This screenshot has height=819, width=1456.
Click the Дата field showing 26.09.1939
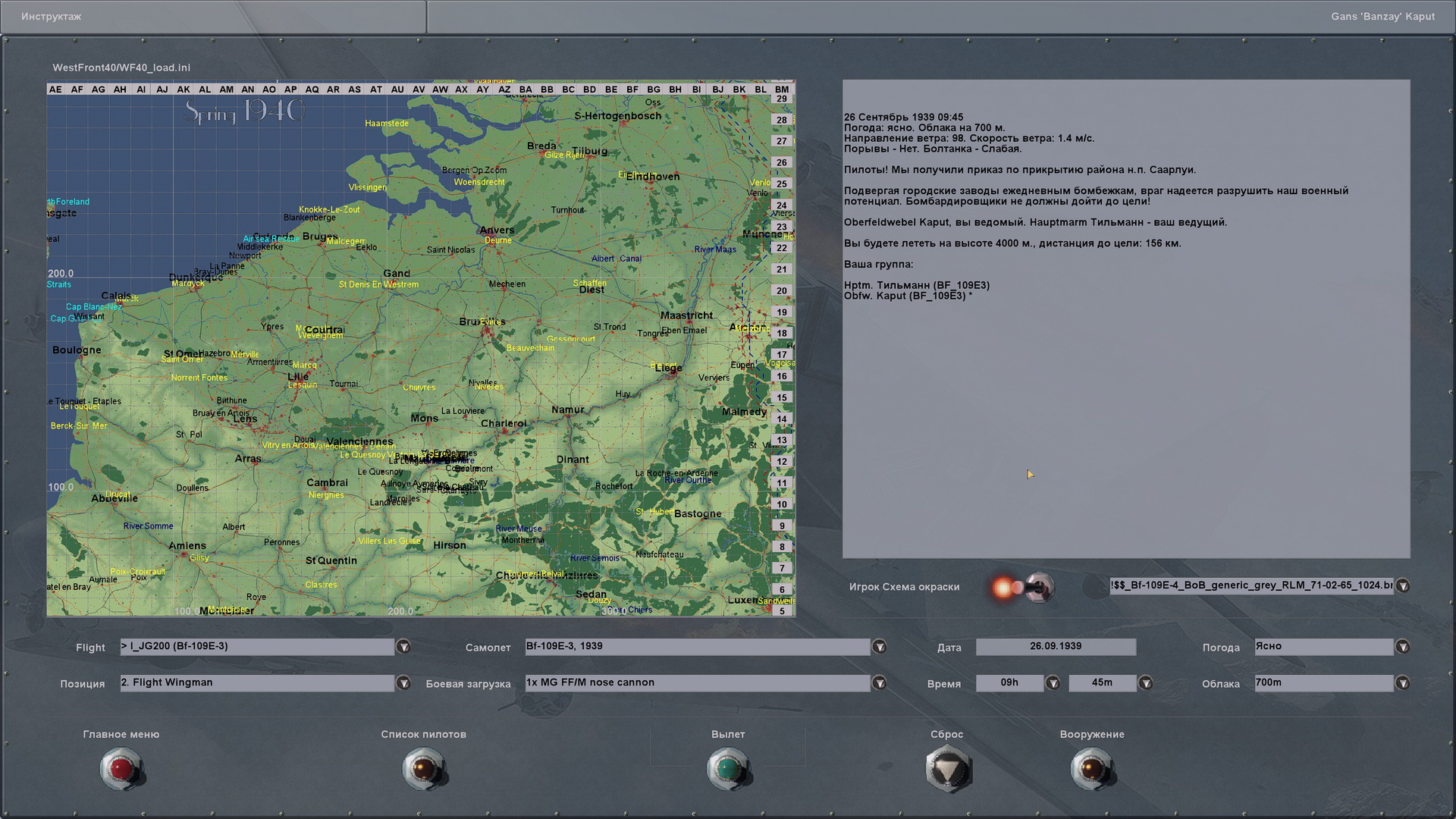(x=1055, y=647)
